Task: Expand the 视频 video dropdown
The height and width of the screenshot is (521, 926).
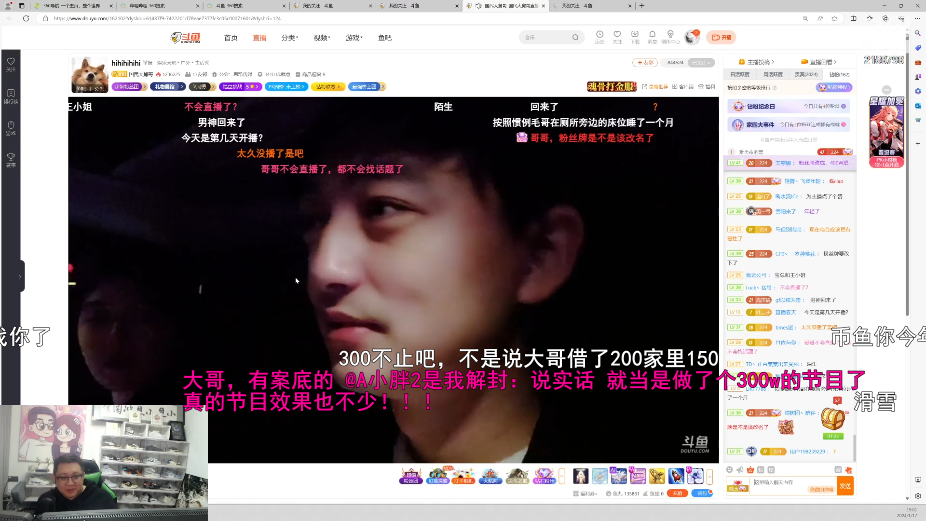Action: 322,38
